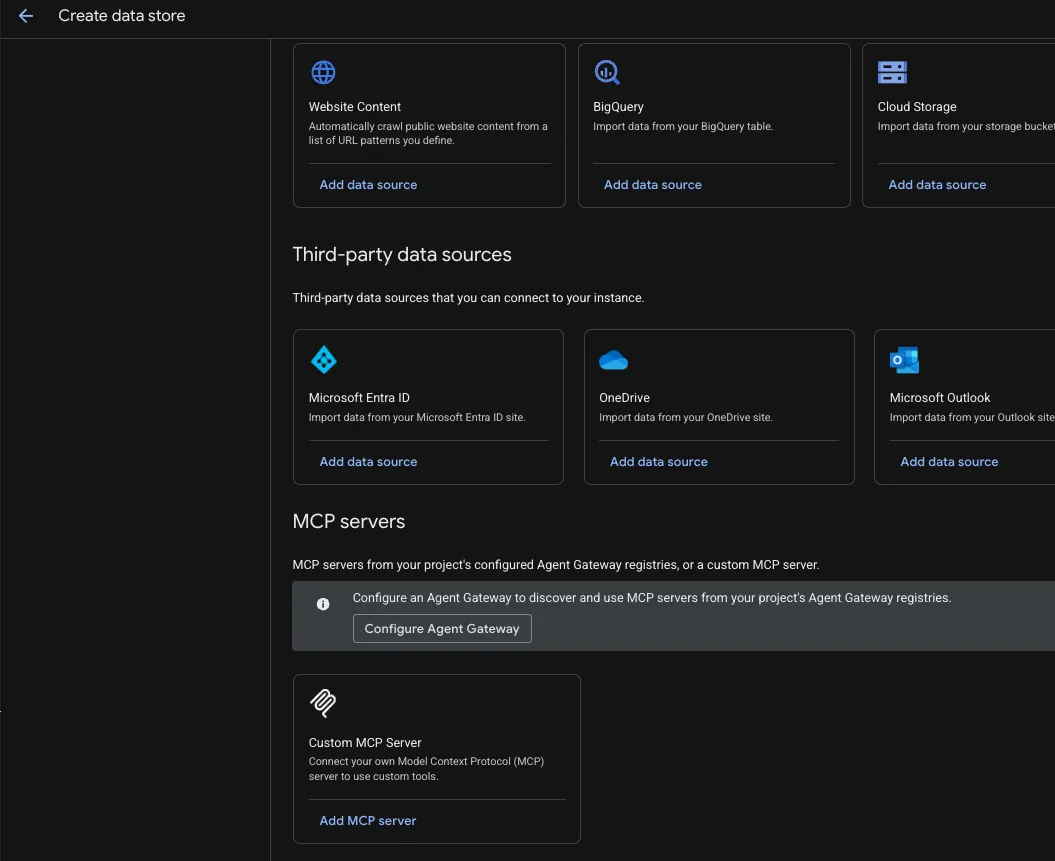Add data source for BigQuery
The image size is (1055, 861).
(653, 184)
